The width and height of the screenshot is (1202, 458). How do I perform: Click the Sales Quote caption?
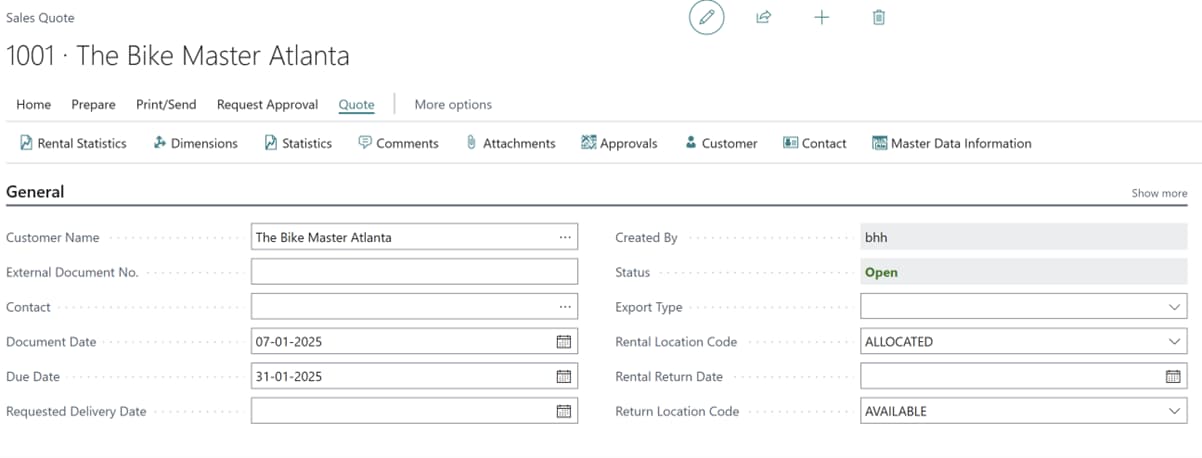click(40, 18)
